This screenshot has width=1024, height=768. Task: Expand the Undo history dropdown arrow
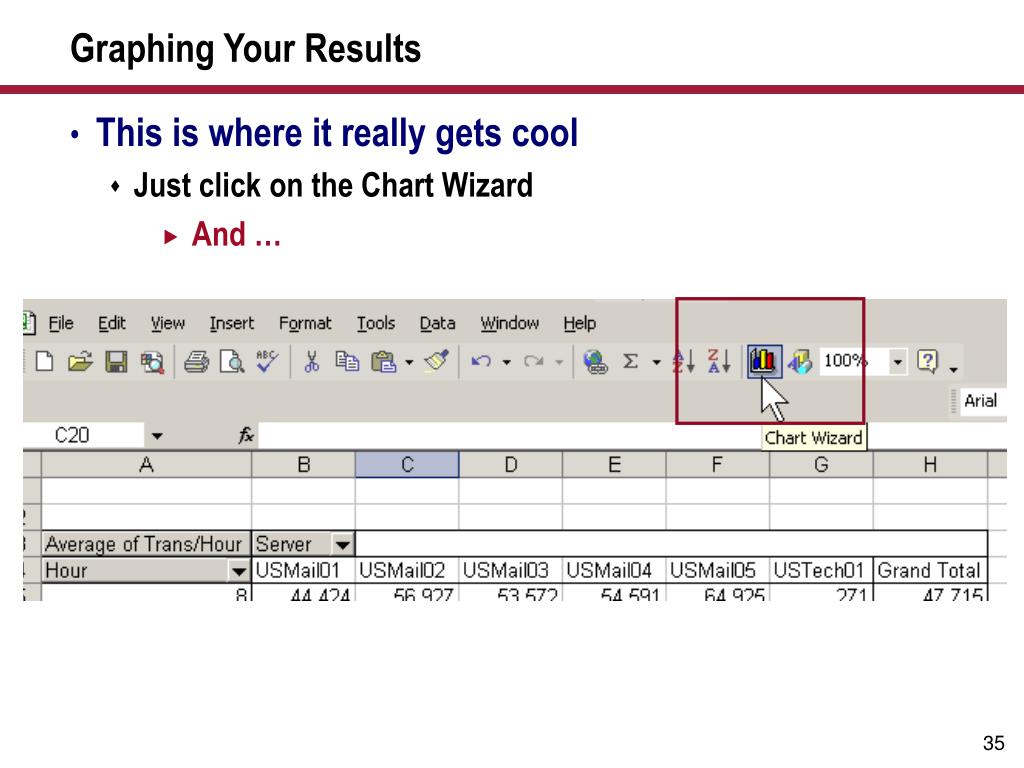(506, 362)
